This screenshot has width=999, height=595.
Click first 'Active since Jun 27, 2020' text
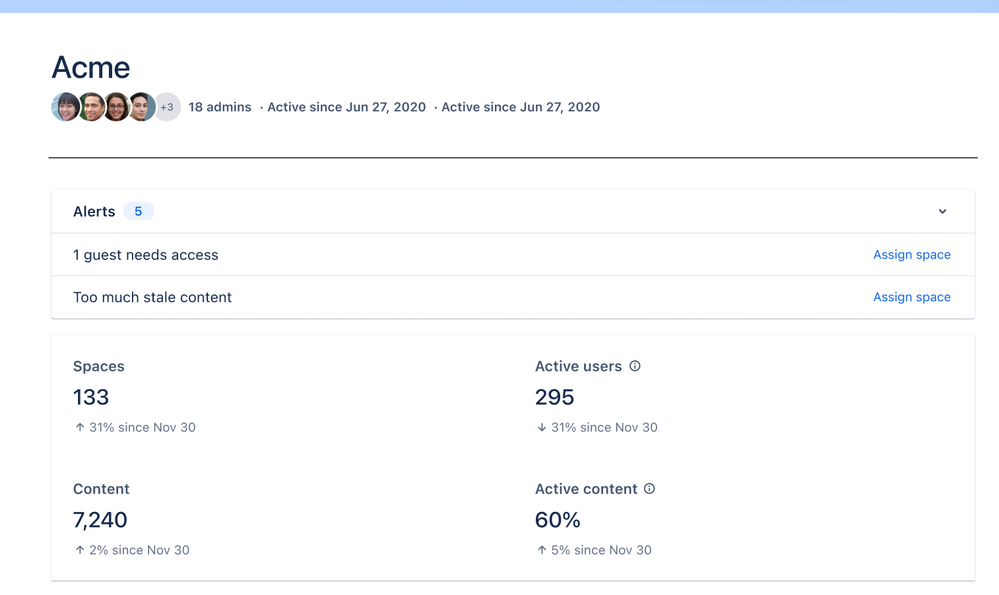(347, 107)
